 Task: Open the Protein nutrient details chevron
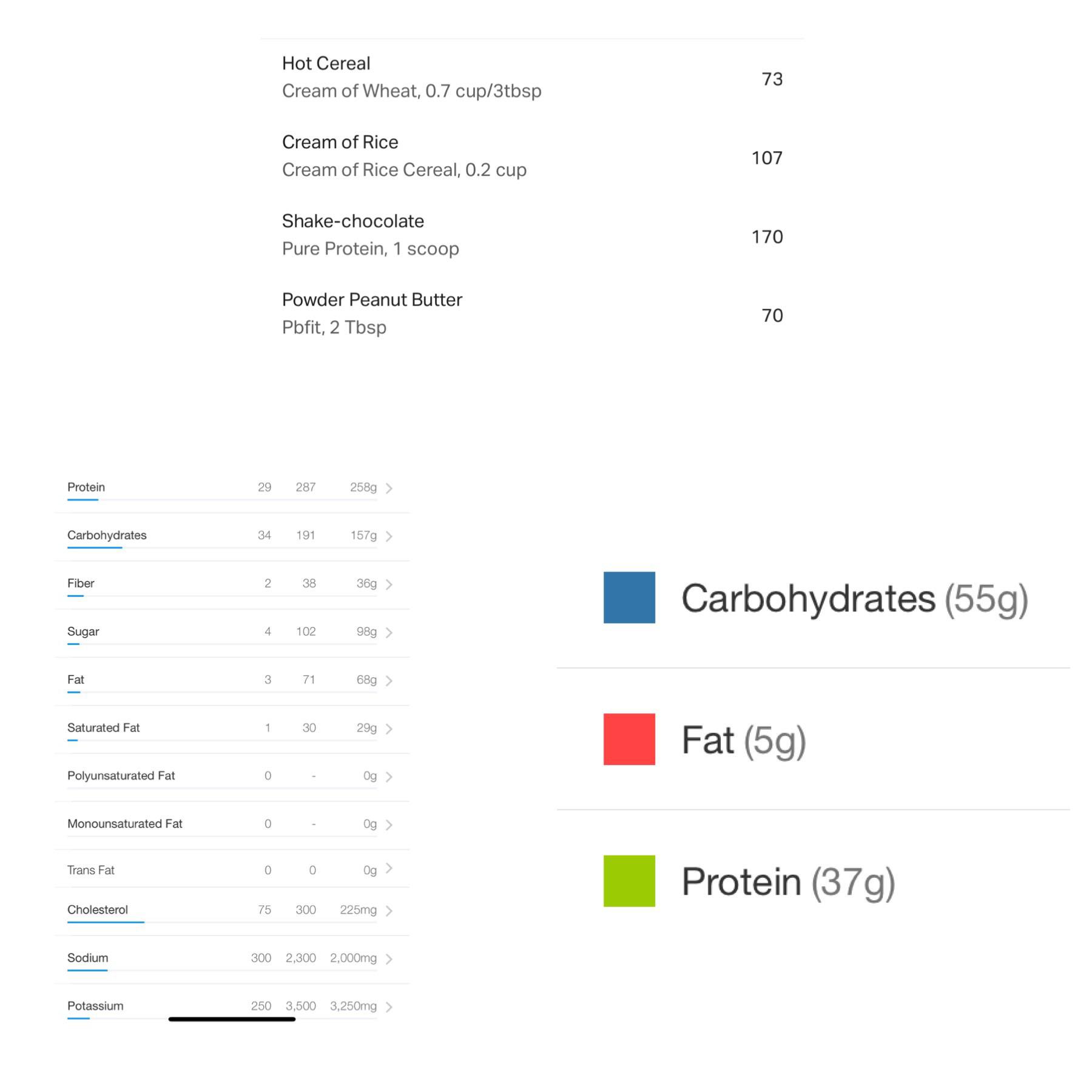point(390,487)
